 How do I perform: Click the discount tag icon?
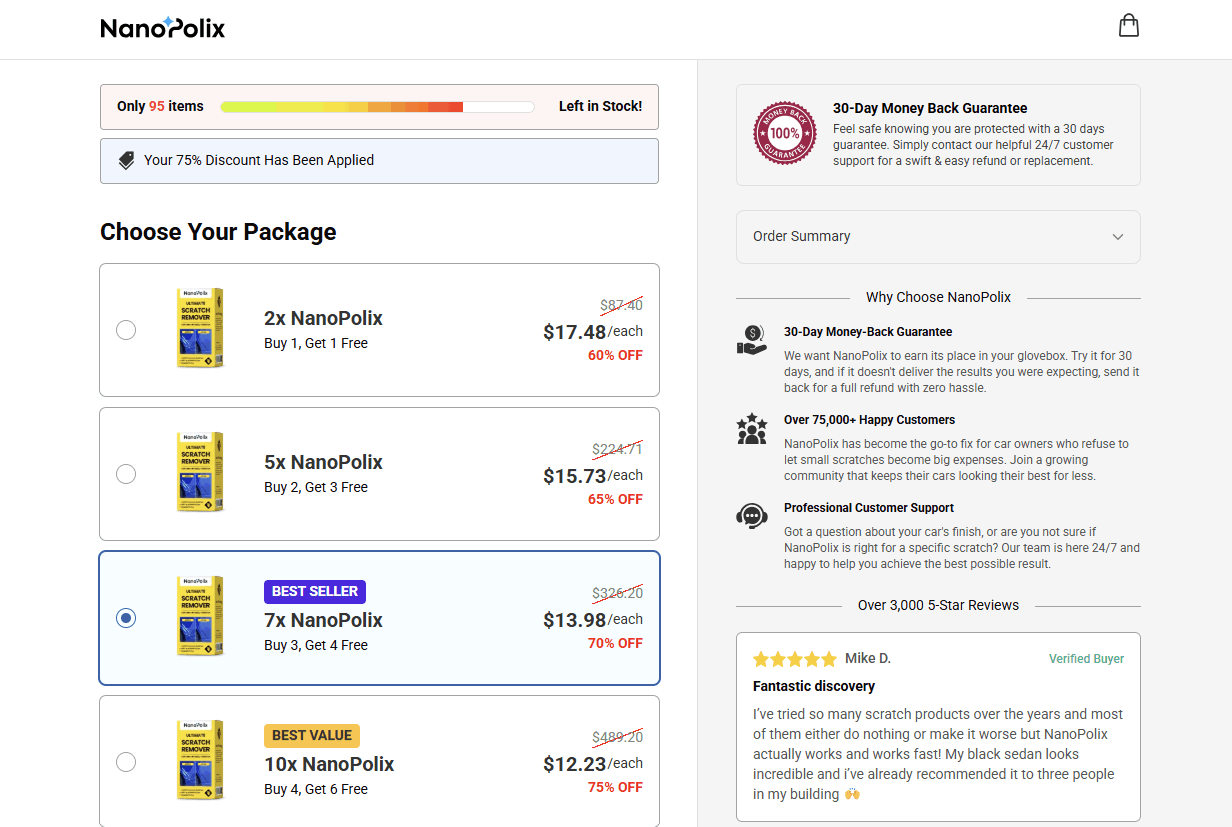(127, 160)
